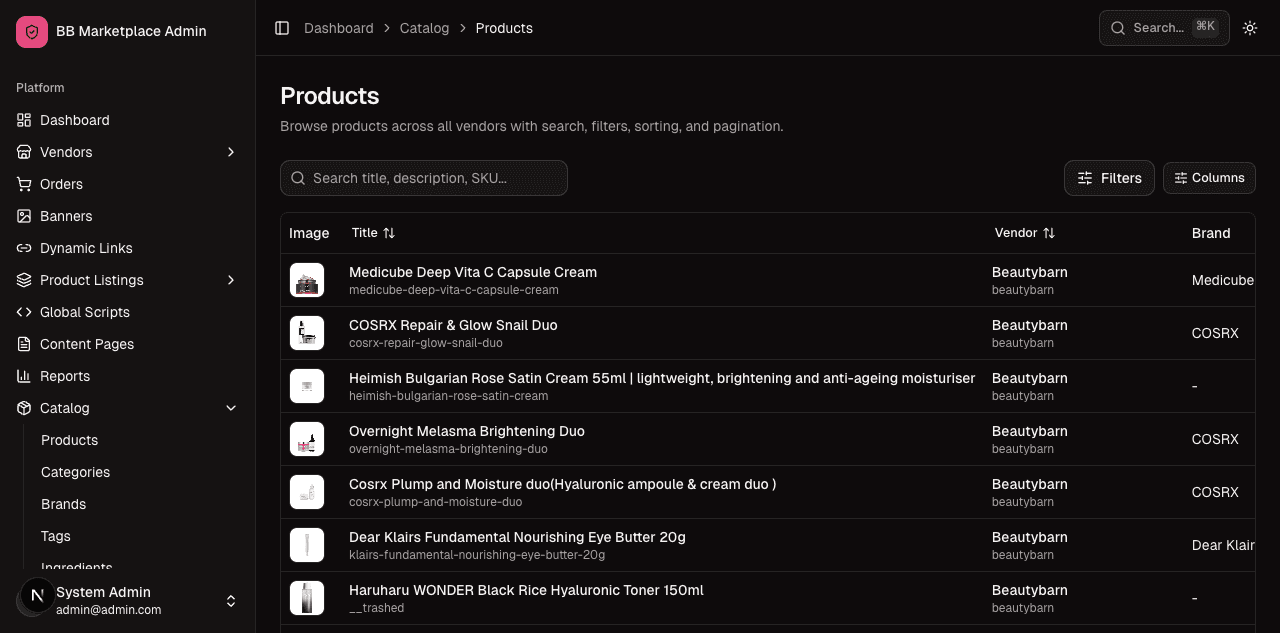Click Medicube Deep Vita C Capsule Cream title

[x=473, y=272]
